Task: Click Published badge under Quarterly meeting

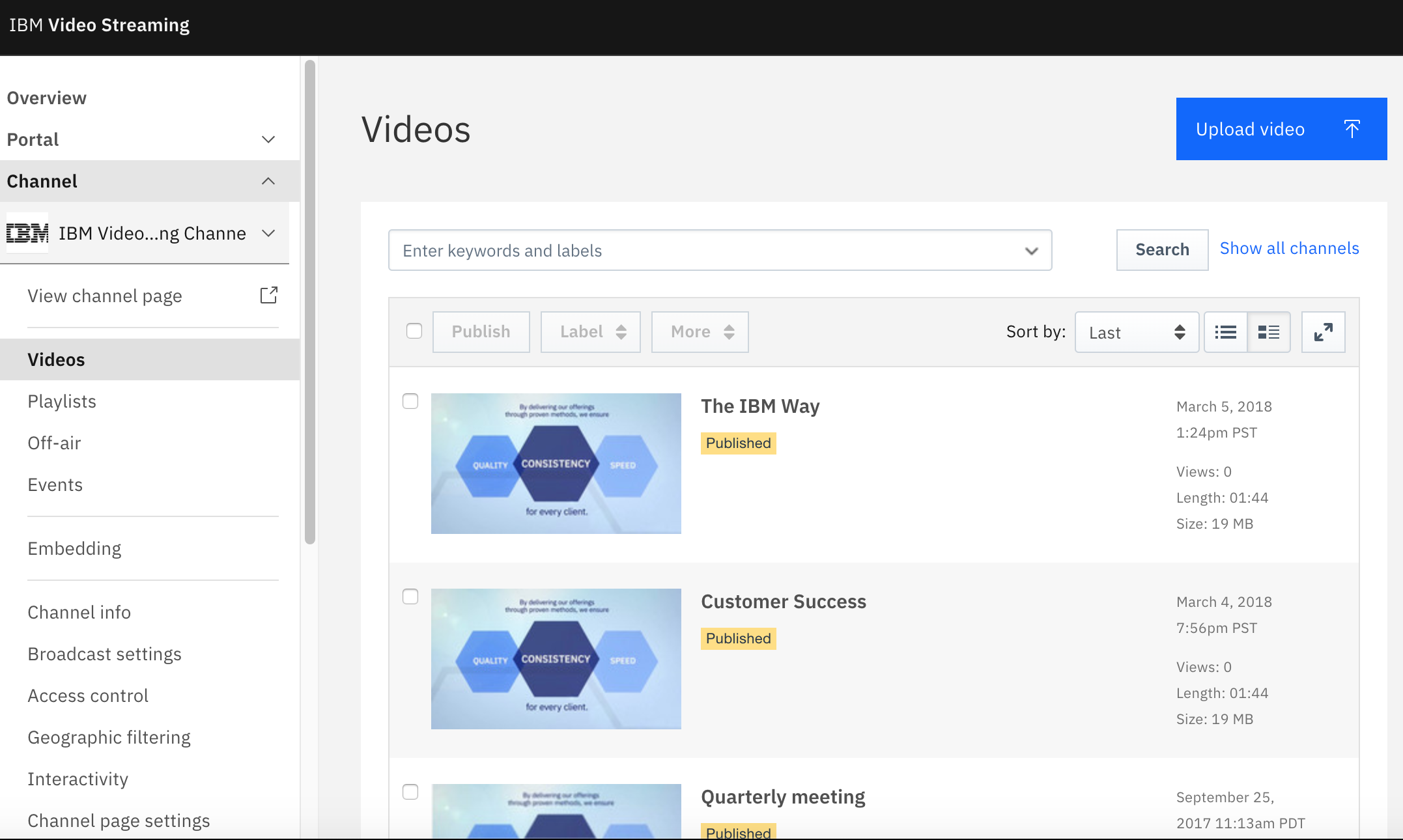Action: pos(739,832)
